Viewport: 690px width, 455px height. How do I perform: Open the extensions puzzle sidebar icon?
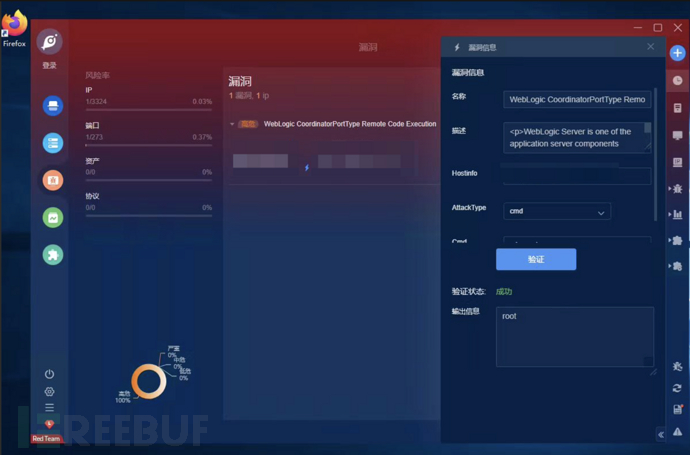[53, 255]
